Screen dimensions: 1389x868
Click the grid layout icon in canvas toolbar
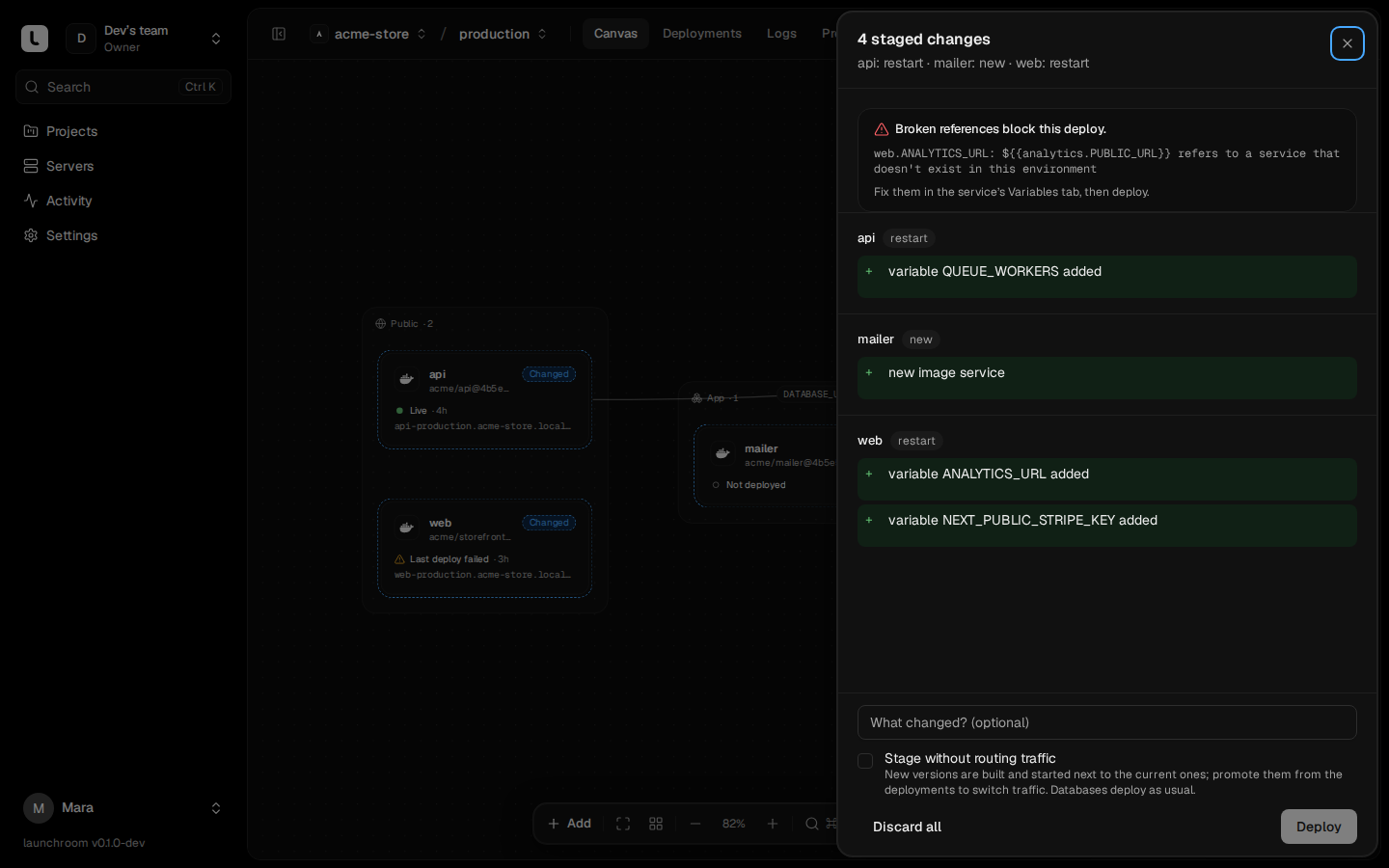(x=656, y=824)
